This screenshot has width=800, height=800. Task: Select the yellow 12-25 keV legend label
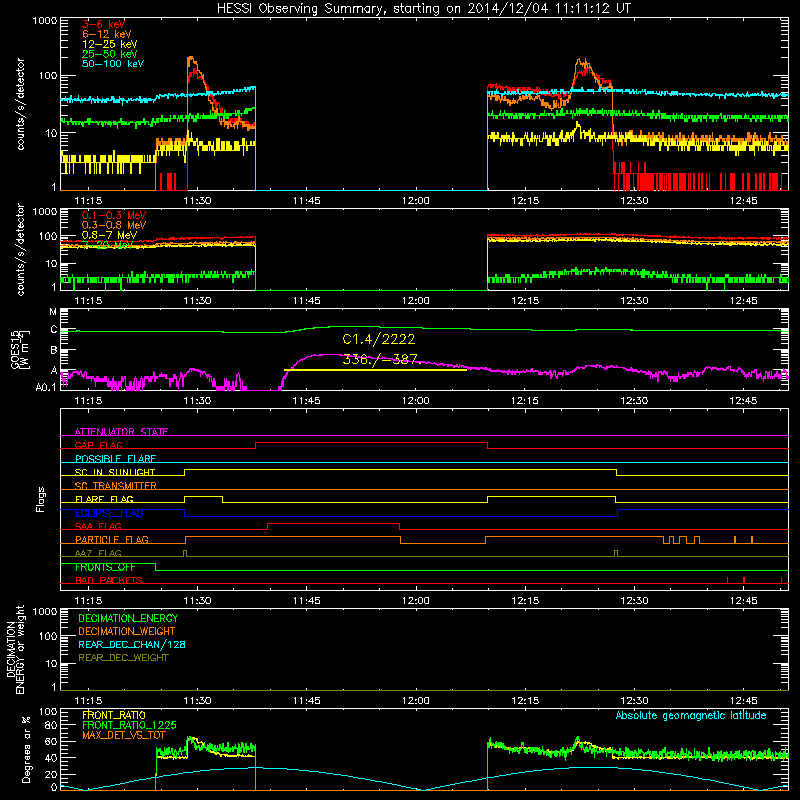point(109,44)
